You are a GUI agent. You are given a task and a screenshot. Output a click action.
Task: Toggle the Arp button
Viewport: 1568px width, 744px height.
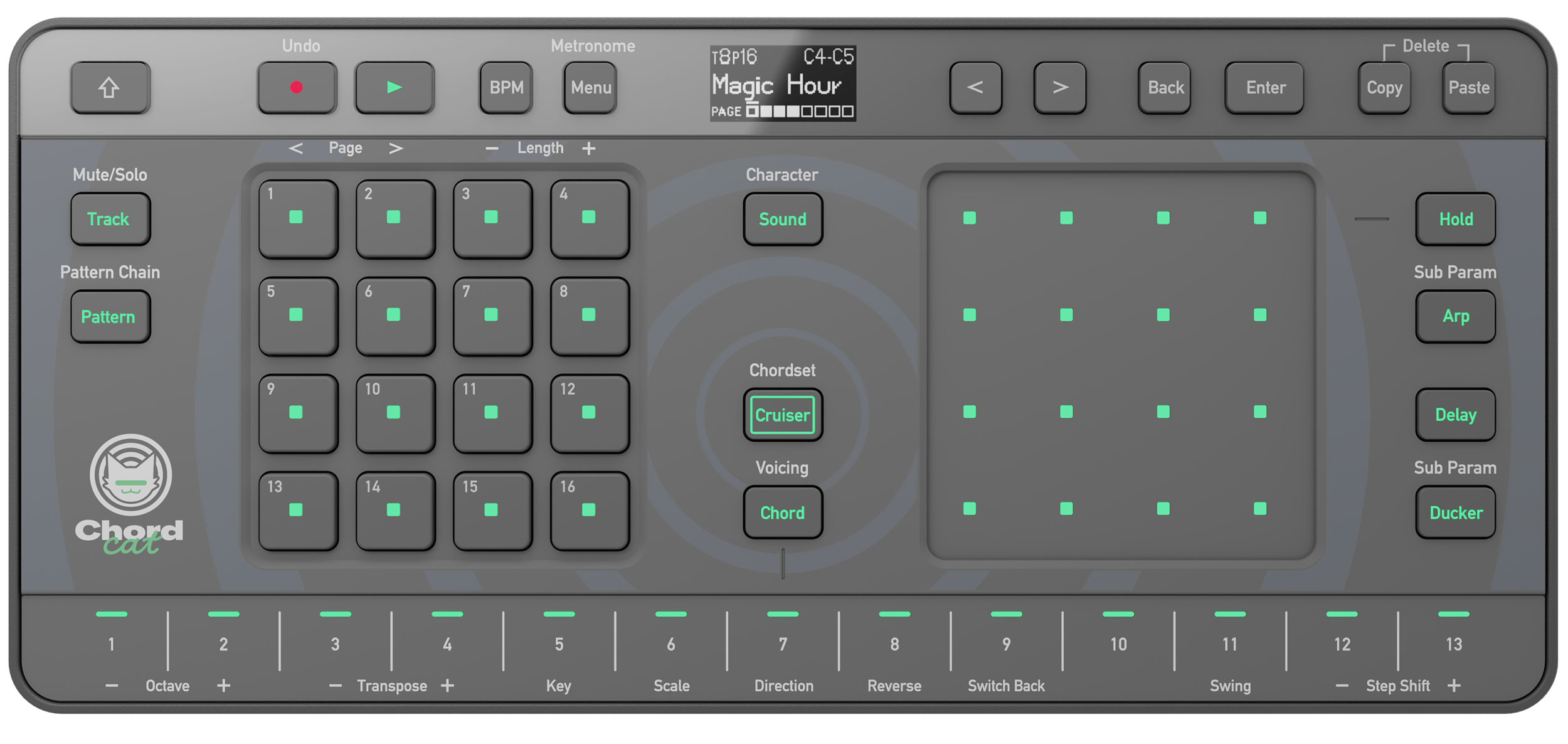pyautogui.click(x=1456, y=316)
